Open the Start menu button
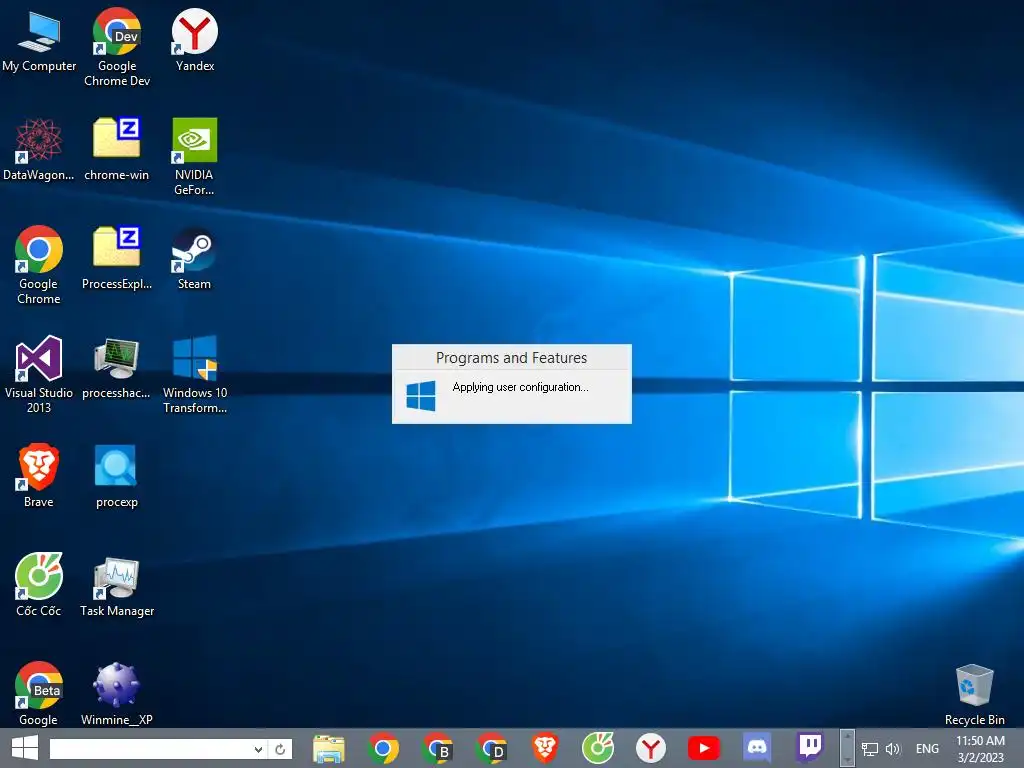The width and height of the screenshot is (1024, 768). 25,748
